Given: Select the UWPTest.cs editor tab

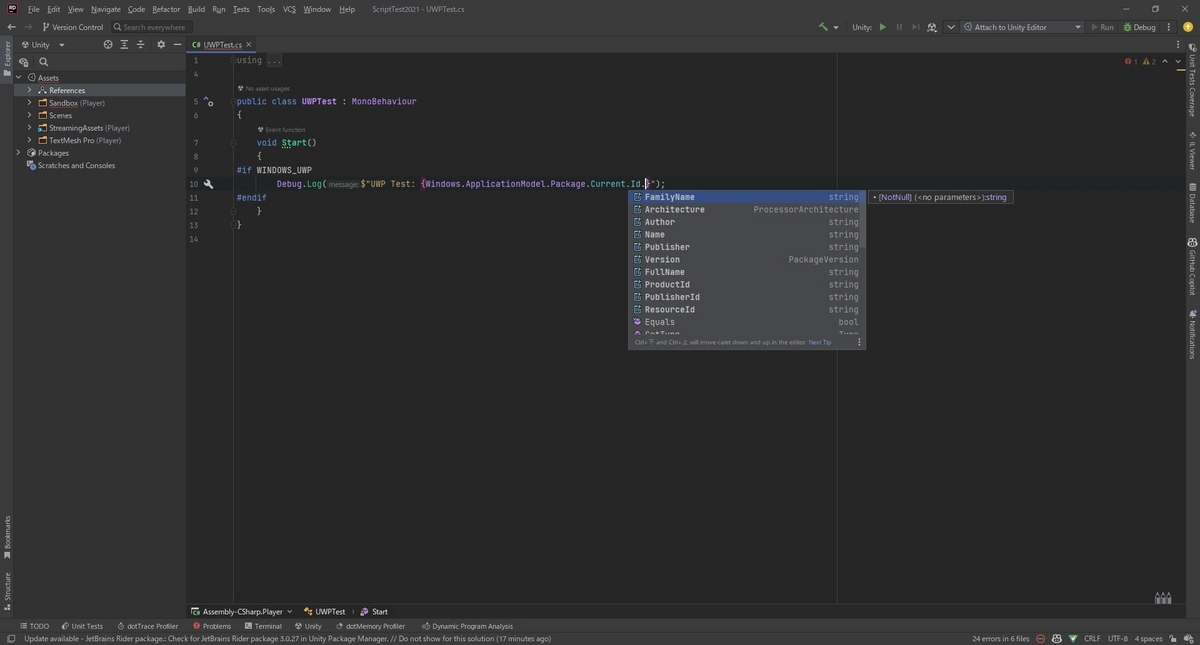Looking at the screenshot, I should (x=222, y=44).
